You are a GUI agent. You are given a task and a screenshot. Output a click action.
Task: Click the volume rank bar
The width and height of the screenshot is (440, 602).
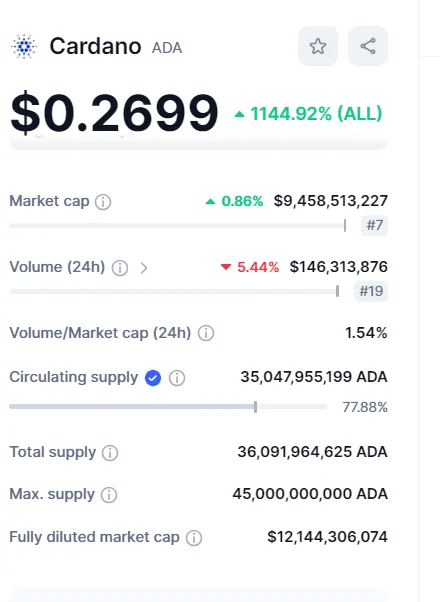click(174, 291)
